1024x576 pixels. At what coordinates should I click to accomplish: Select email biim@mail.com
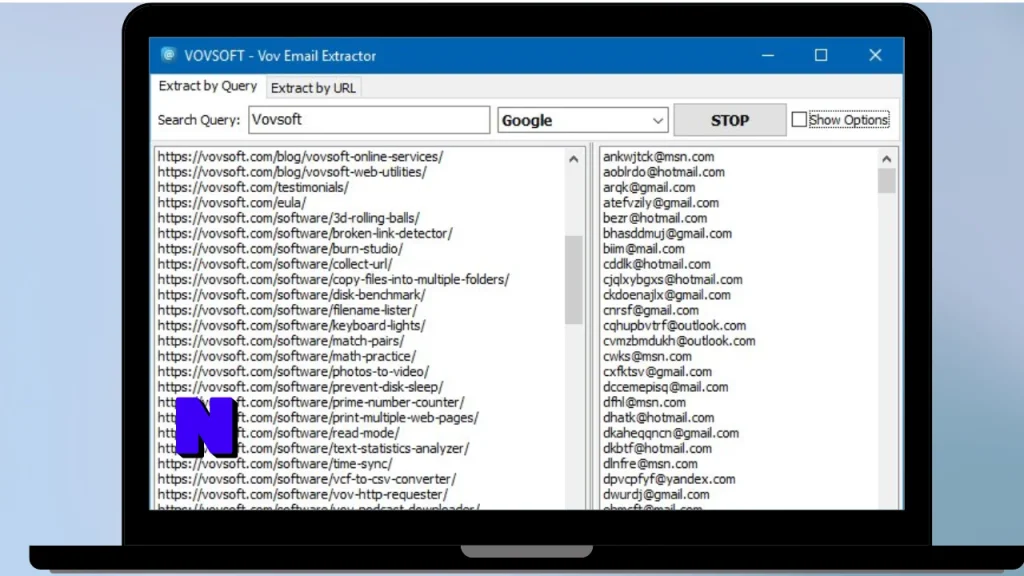644,249
